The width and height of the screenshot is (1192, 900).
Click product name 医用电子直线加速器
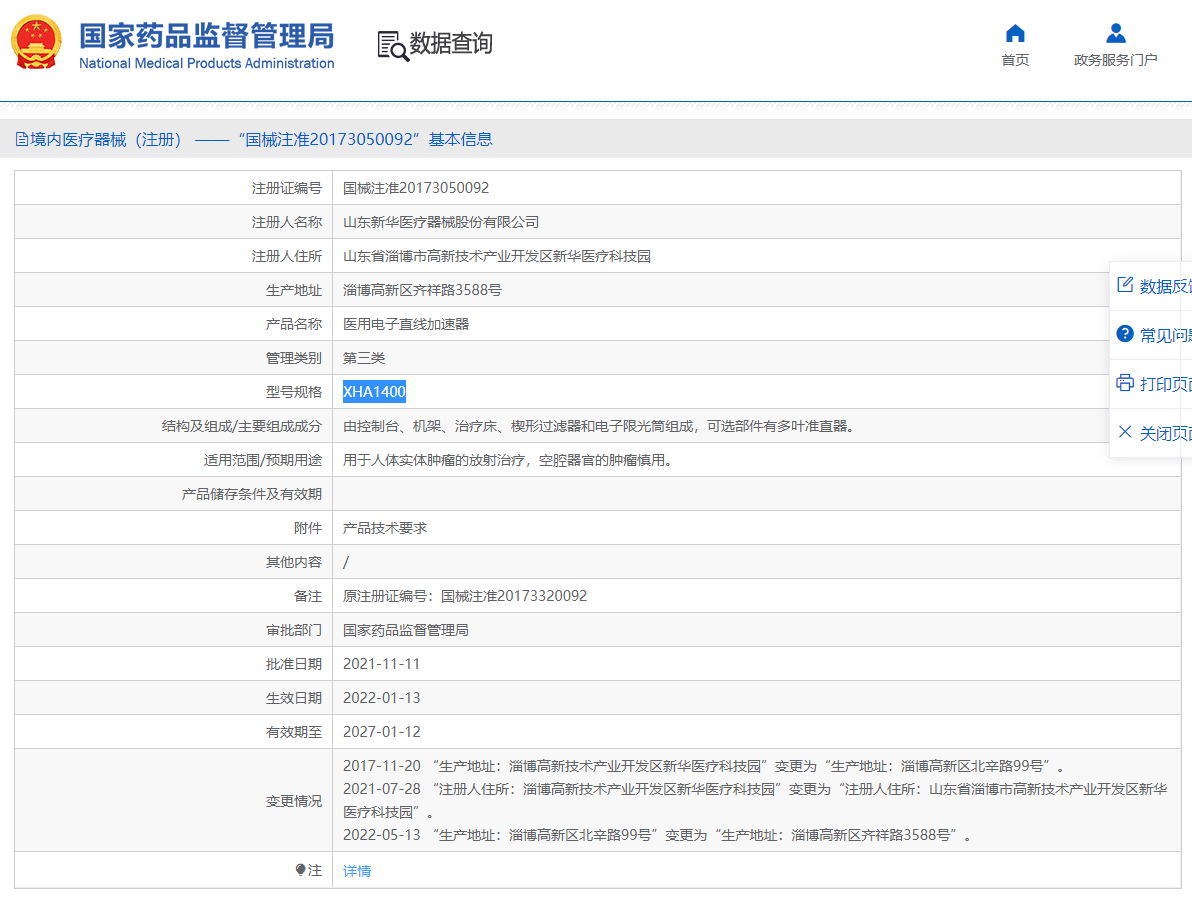coord(406,324)
